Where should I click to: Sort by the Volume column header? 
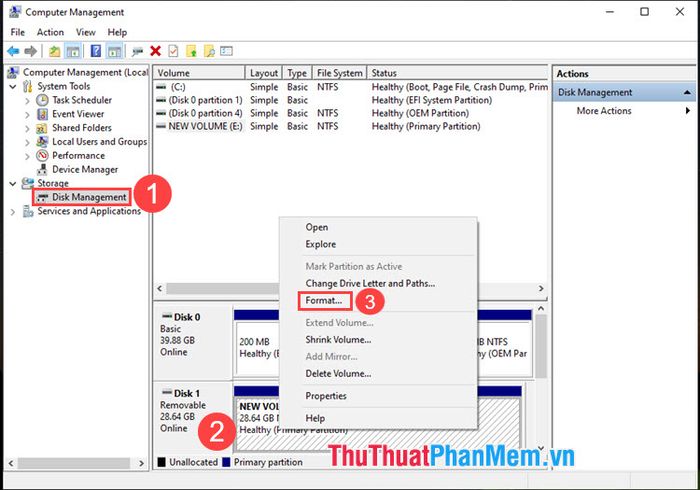[x=199, y=73]
